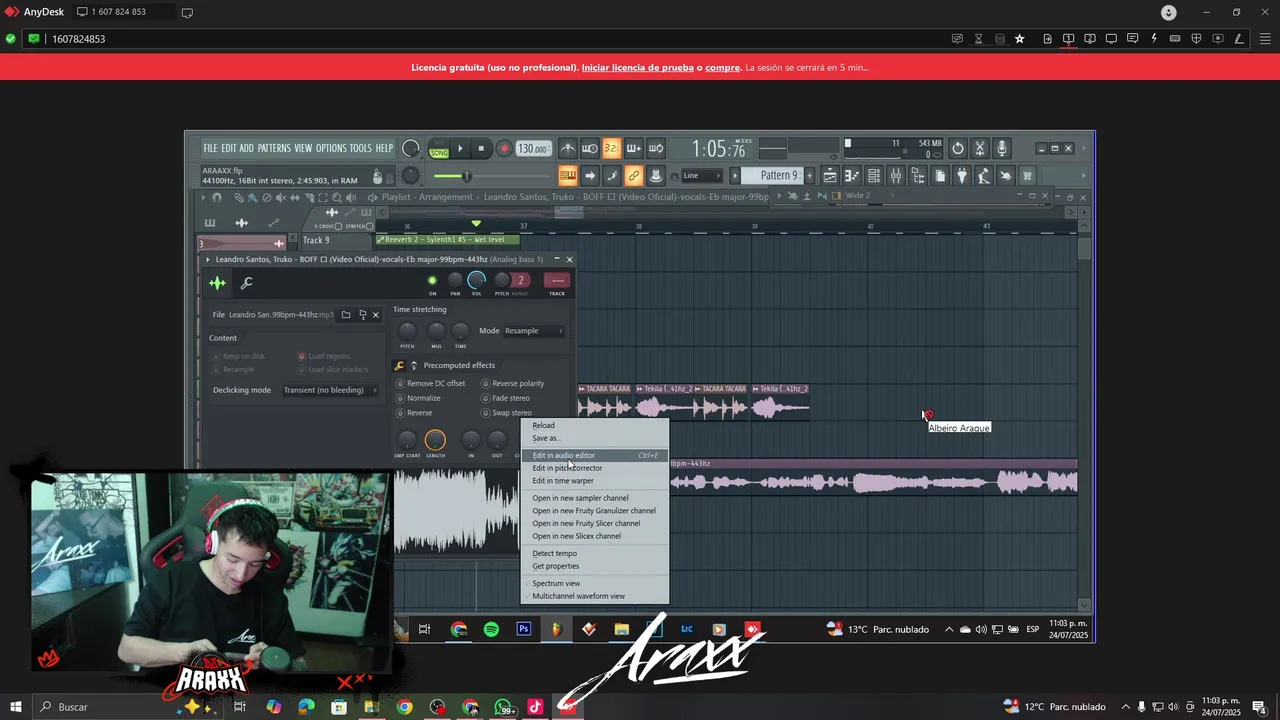The width and height of the screenshot is (1280, 720).
Task: Click the waveform sampler tab icon
Action: pos(217,283)
